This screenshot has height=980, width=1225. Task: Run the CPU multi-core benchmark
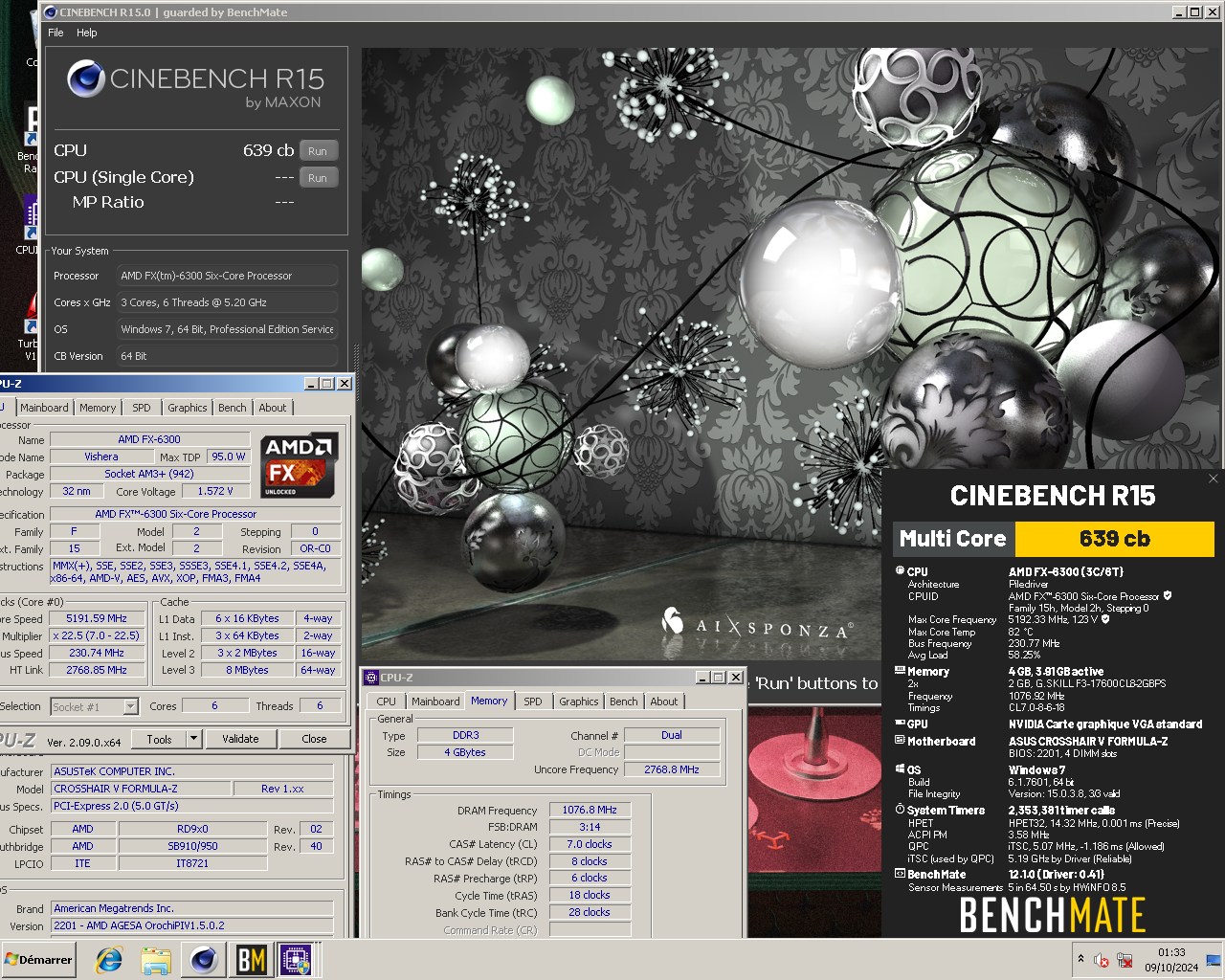pyautogui.click(x=318, y=151)
